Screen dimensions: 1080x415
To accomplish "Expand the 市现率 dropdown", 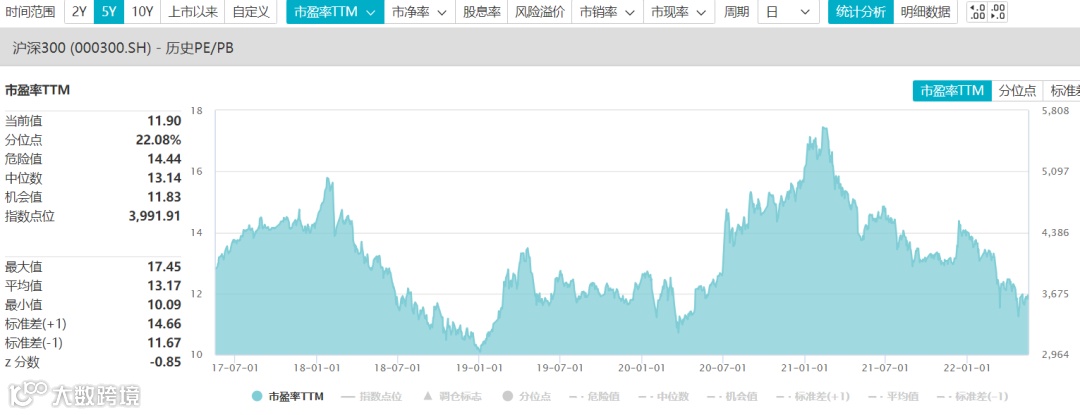I will (678, 12).
